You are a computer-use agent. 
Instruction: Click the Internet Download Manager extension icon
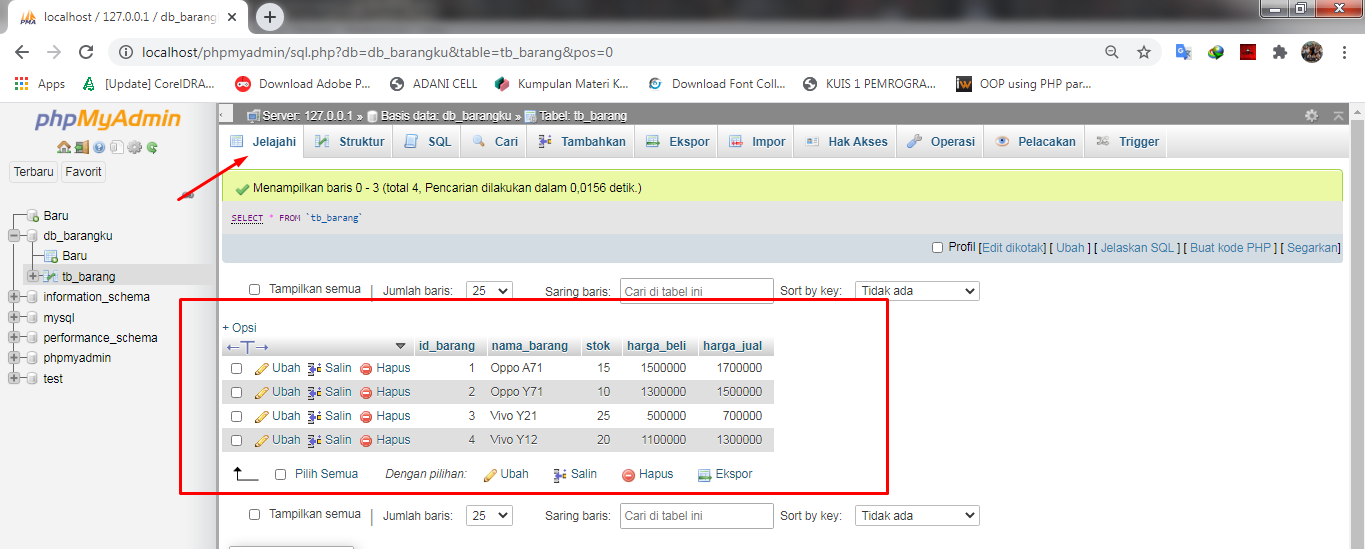click(1215, 52)
